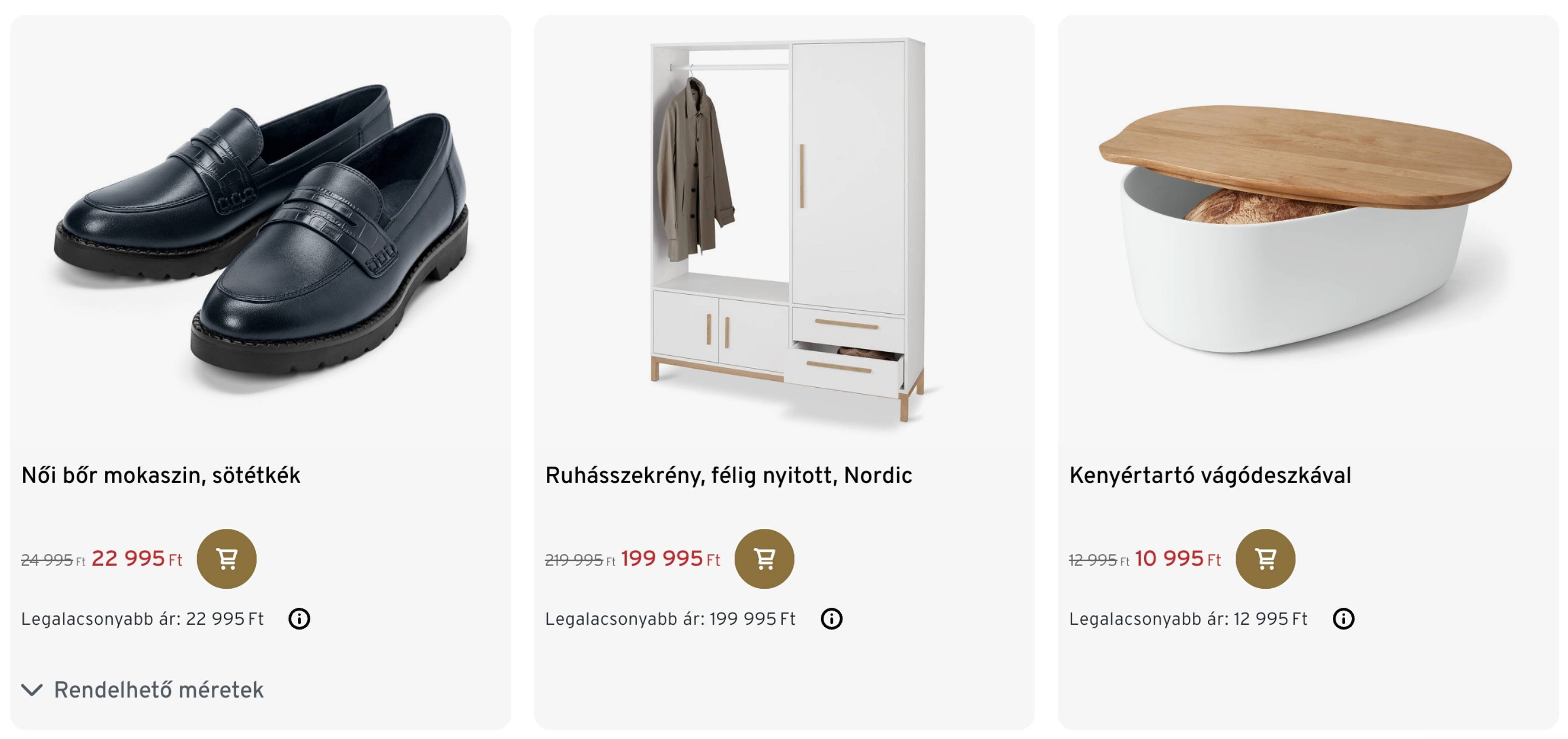Click the Legalacsonyabb ár: 12 995 Ft text
The height and width of the screenshot is (739, 1568).
[1188, 619]
